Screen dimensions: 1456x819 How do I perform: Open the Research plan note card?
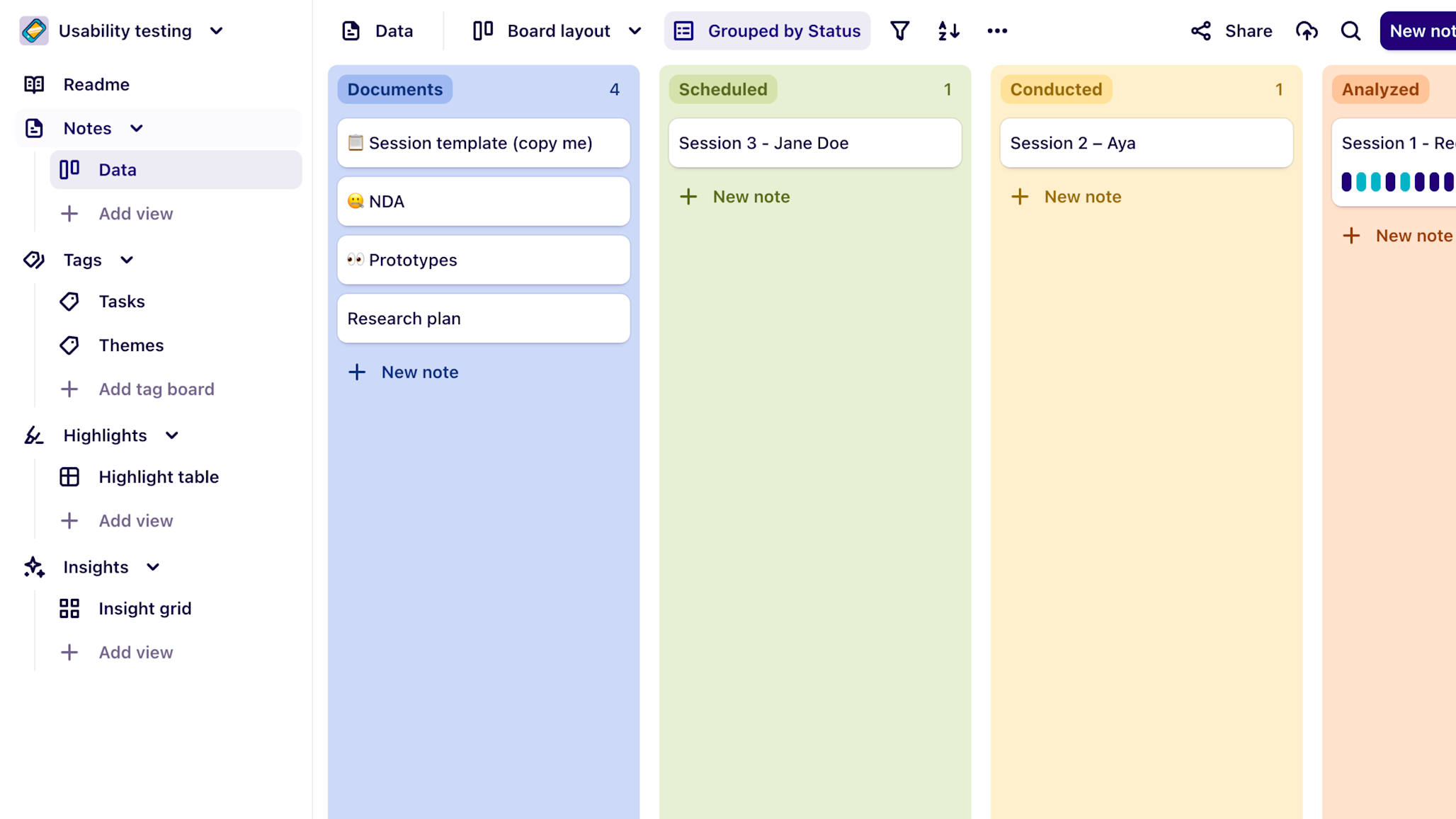tap(483, 318)
